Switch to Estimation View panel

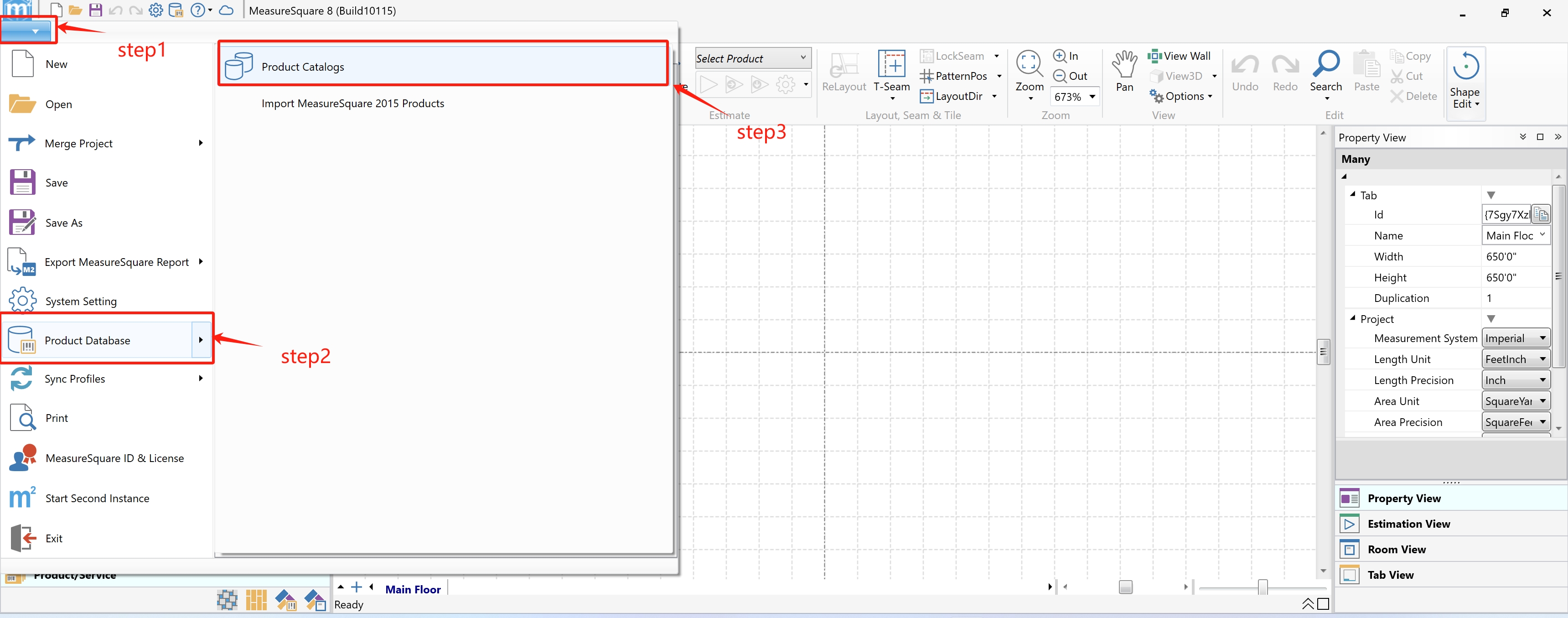coord(1408,524)
